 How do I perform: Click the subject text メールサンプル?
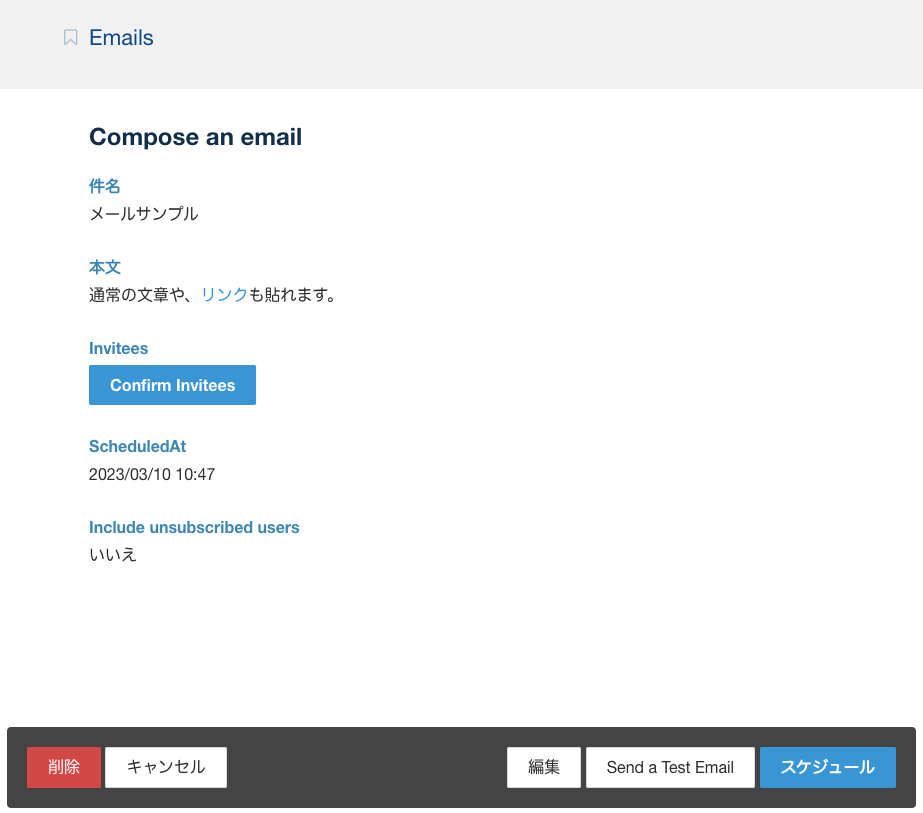coord(143,213)
